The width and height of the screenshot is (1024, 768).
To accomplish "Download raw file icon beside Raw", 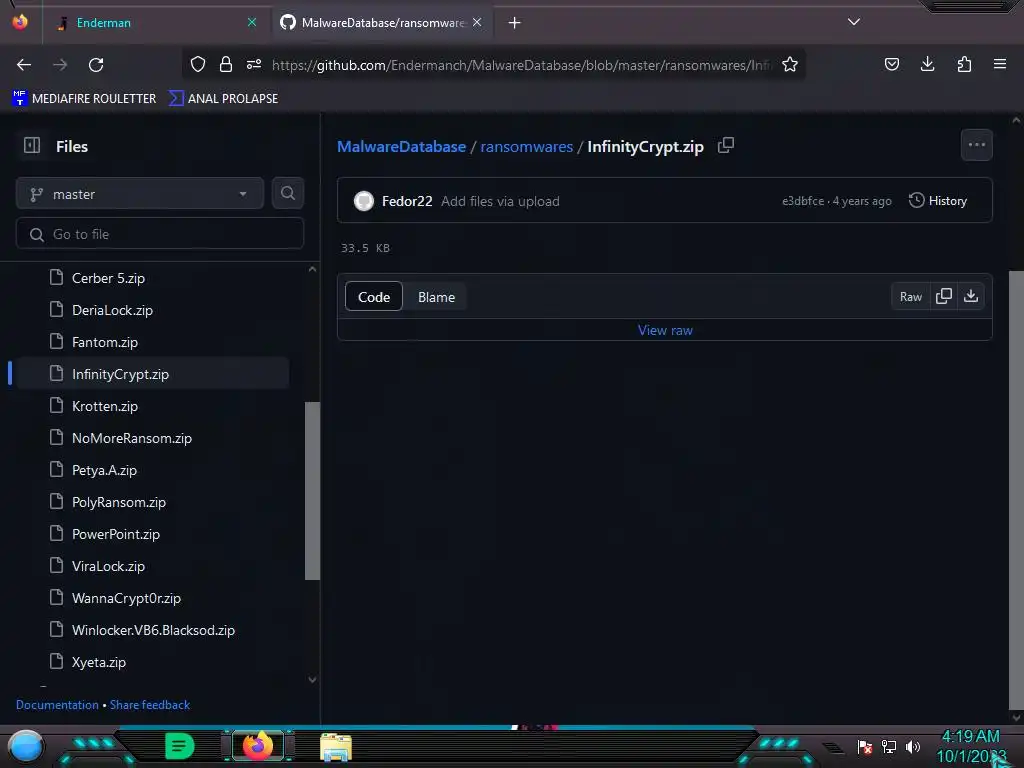I will [x=971, y=296].
